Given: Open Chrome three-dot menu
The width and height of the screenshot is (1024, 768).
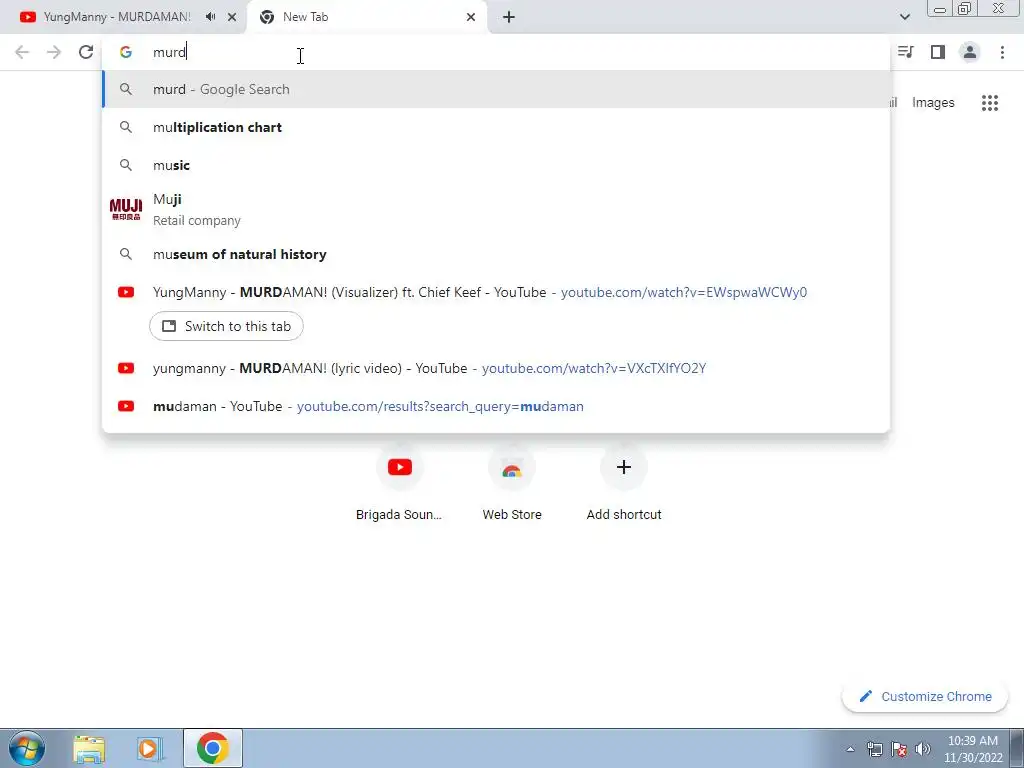Looking at the screenshot, I should pos(1002,52).
